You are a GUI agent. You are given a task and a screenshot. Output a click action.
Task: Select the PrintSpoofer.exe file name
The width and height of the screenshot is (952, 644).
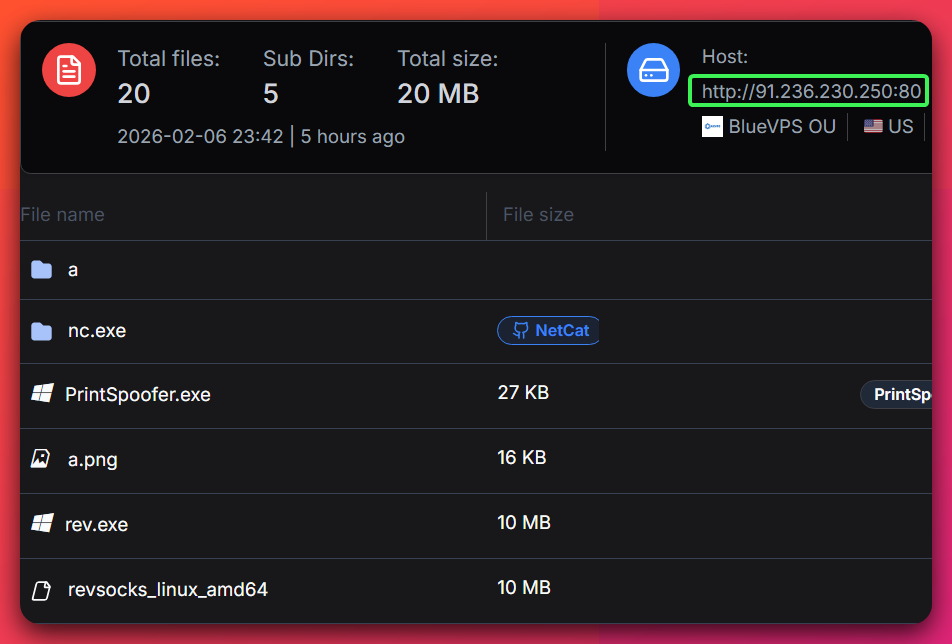(138, 394)
